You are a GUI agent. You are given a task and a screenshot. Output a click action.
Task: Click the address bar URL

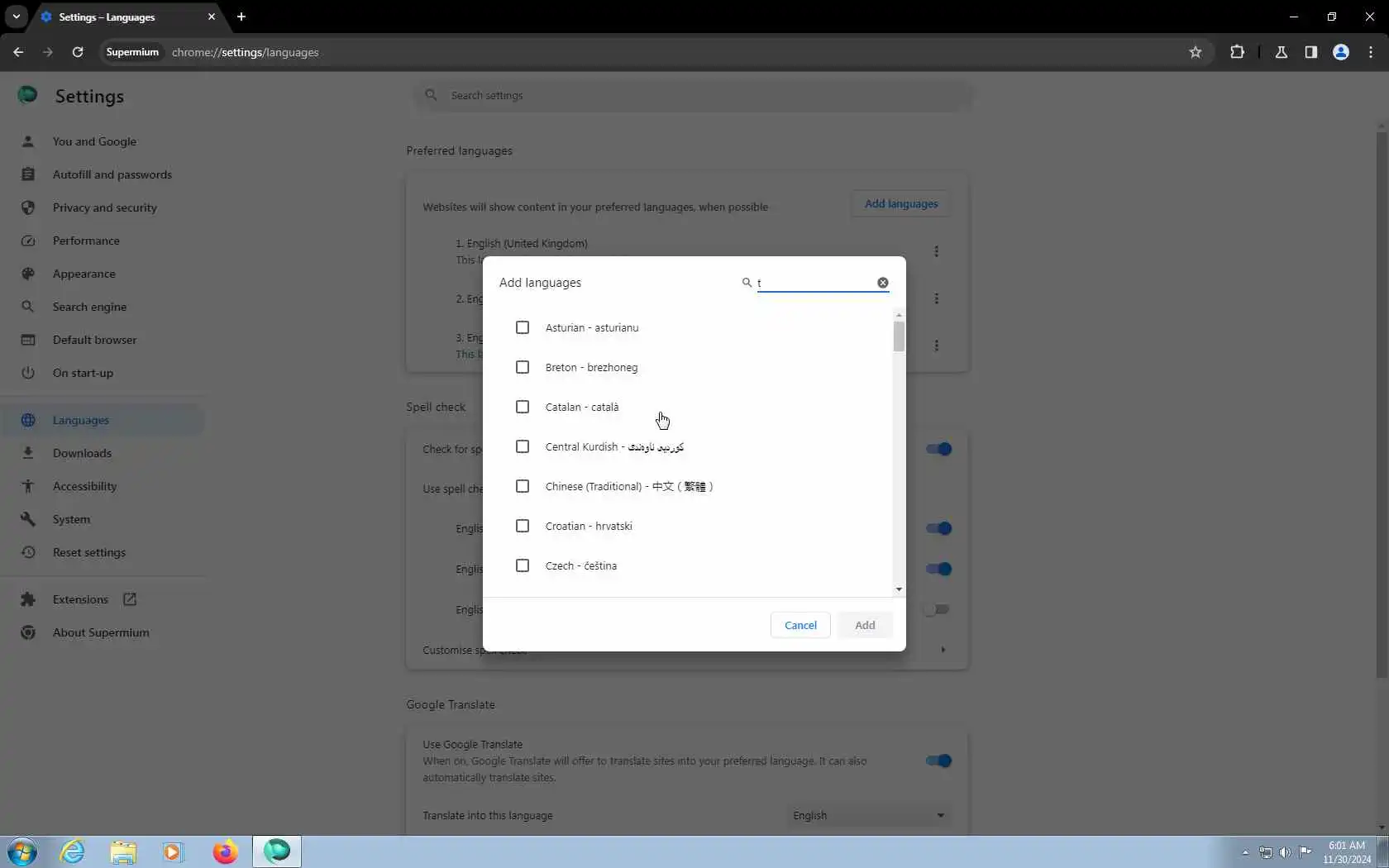click(245, 52)
